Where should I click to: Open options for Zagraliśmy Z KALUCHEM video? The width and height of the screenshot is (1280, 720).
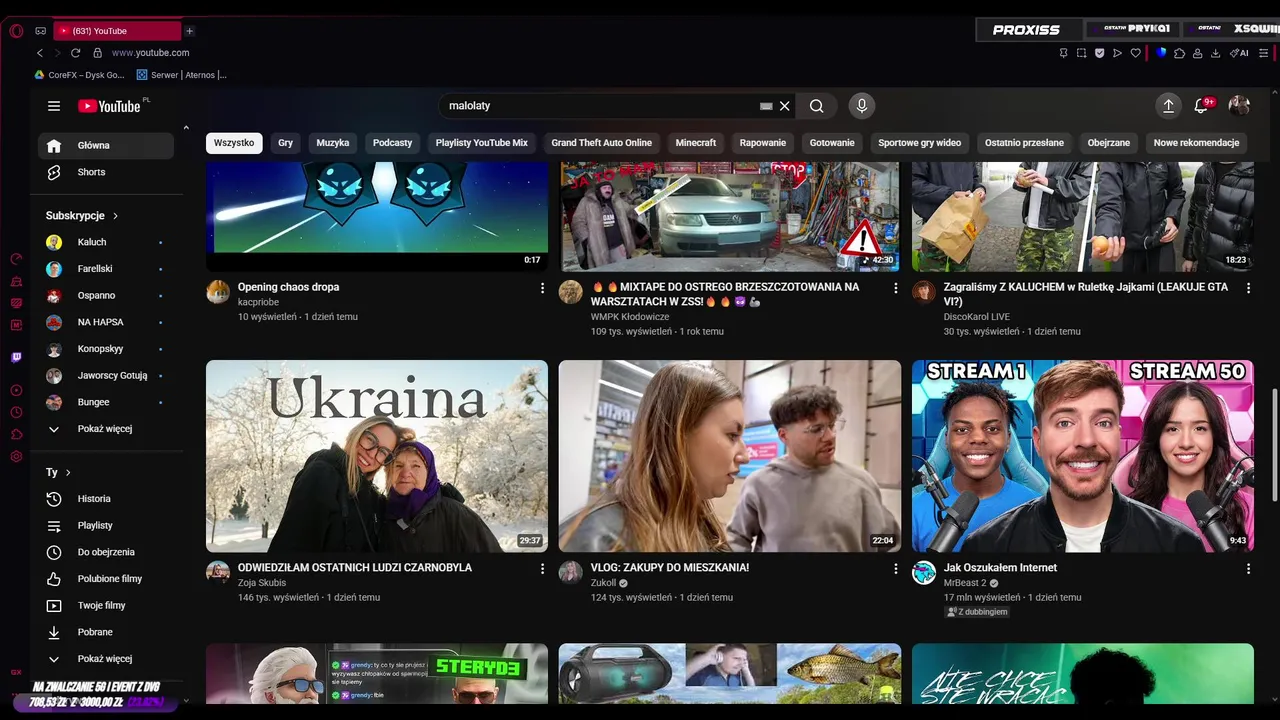tap(1248, 288)
